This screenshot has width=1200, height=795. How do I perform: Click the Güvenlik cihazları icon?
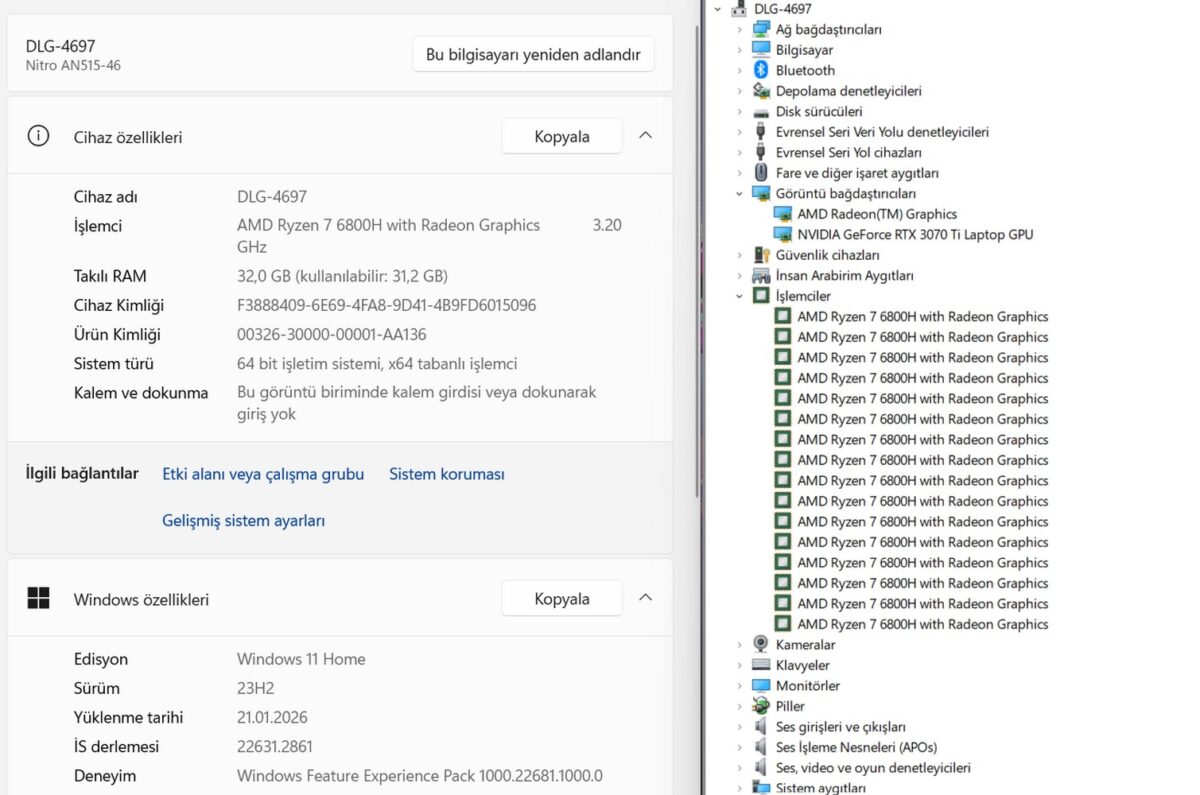[761, 254]
